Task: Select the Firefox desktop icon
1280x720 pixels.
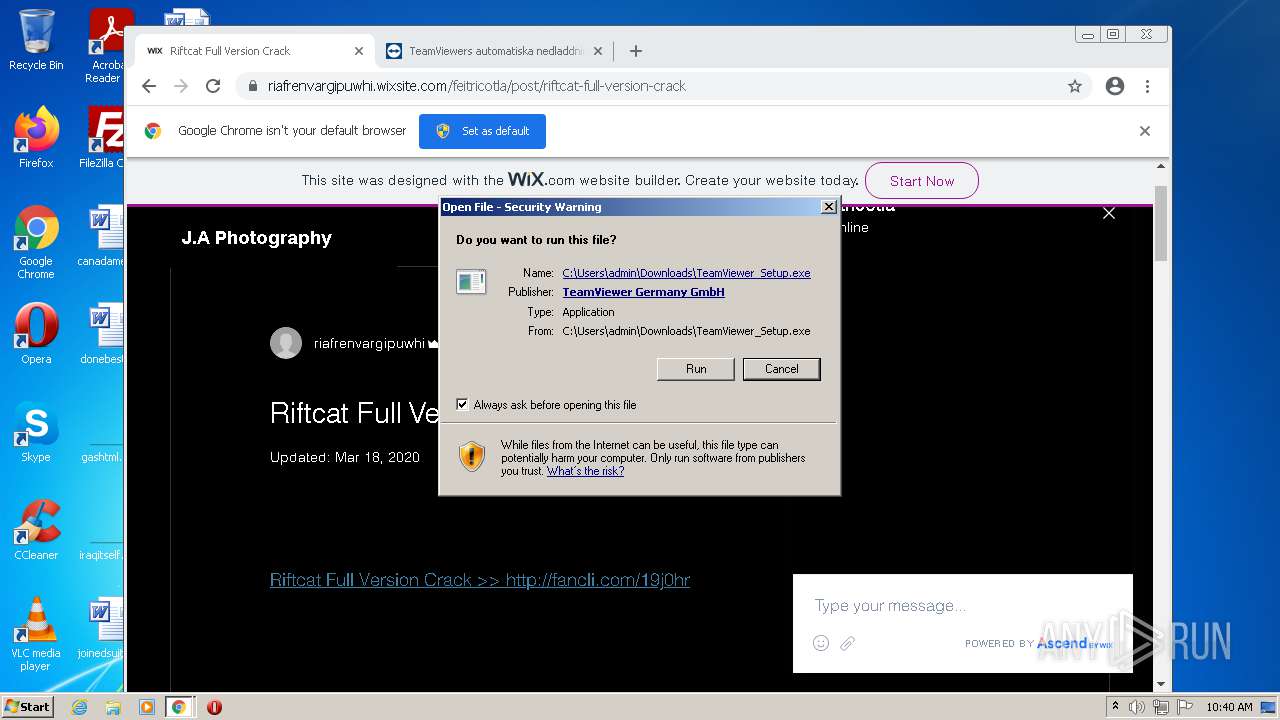Action: coord(36,137)
